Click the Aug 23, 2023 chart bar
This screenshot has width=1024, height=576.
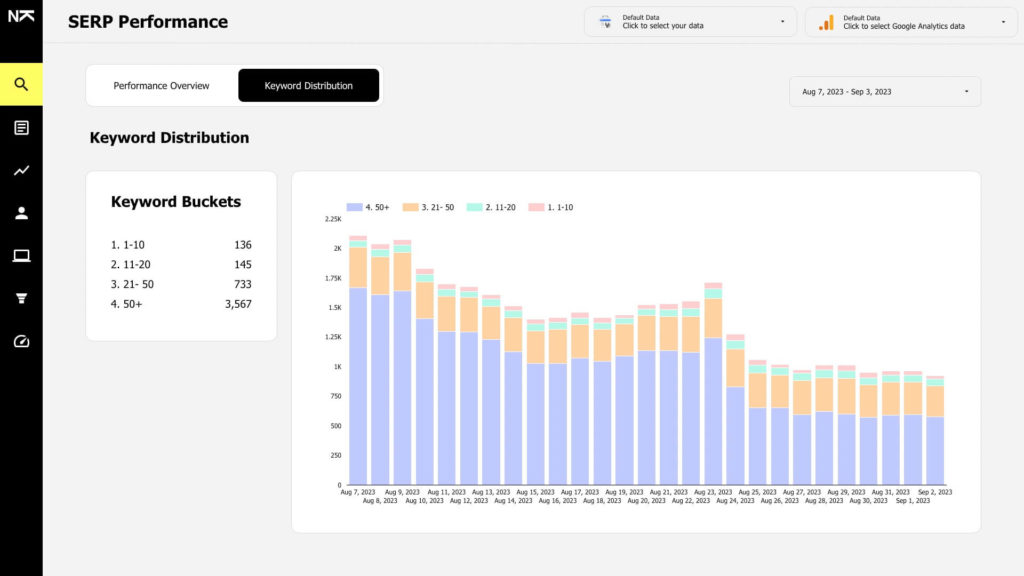pyautogui.click(x=713, y=384)
